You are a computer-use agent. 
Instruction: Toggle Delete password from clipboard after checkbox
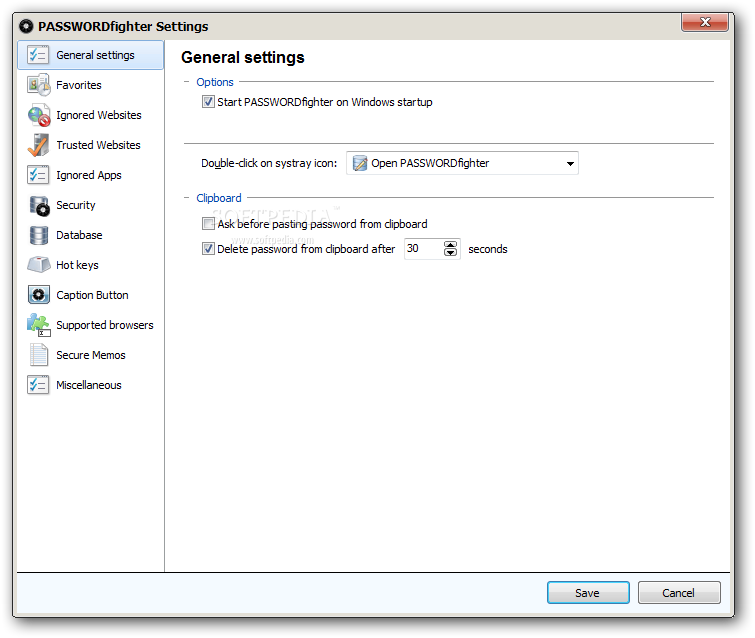(x=208, y=249)
